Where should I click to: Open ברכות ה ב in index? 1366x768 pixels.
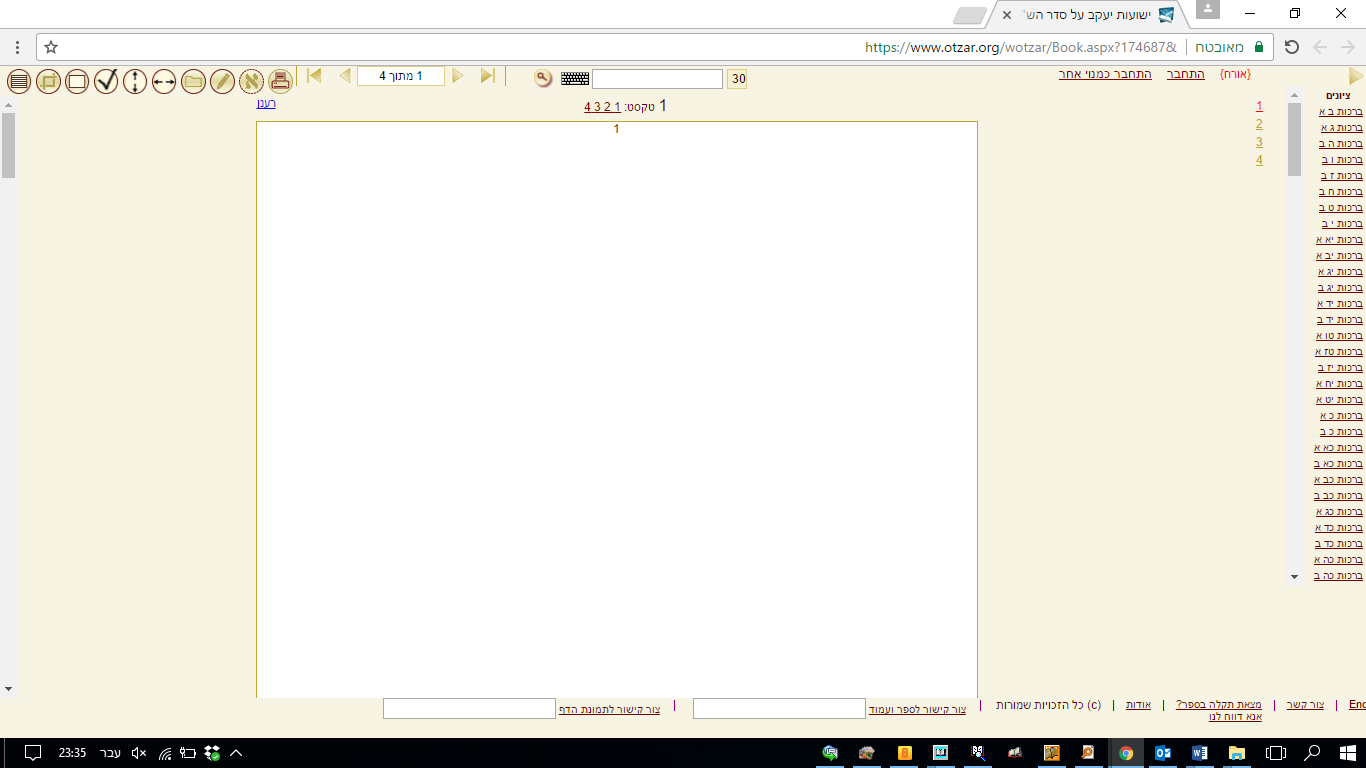coord(1341,144)
